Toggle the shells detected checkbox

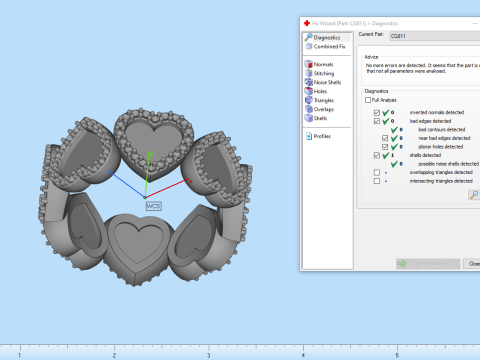(x=377, y=155)
